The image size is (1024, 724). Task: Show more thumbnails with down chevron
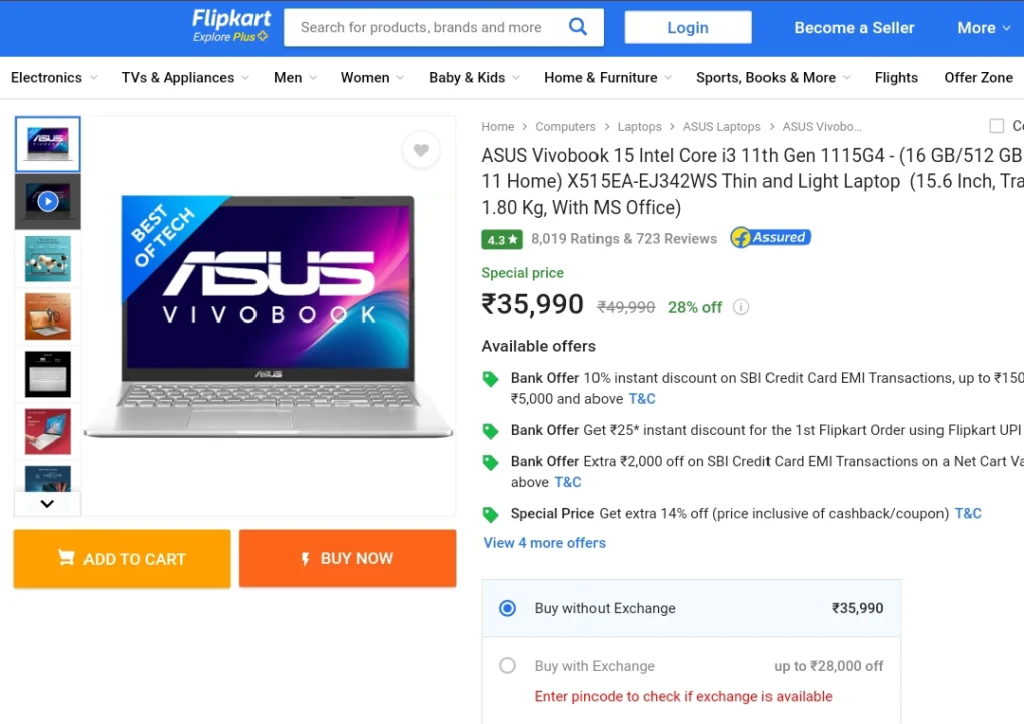[x=47, y=503]
